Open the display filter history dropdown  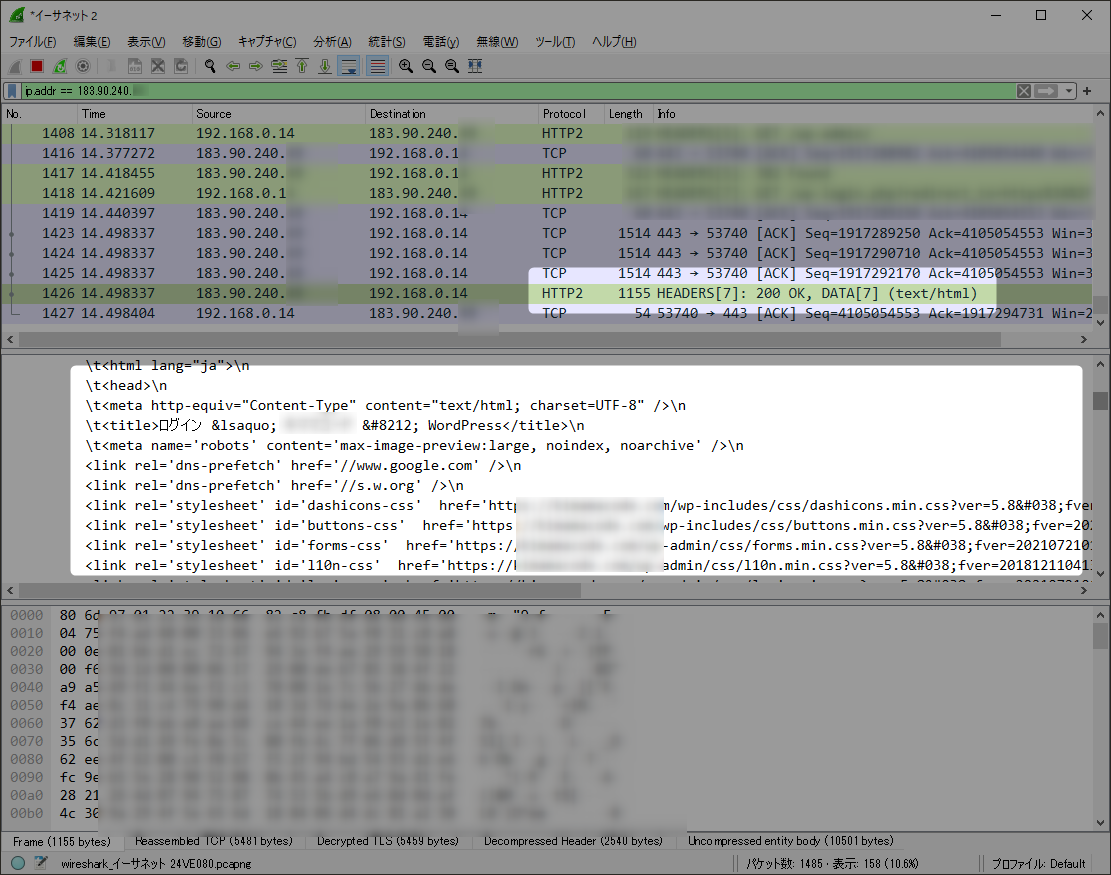pyautogui.click(x=1068, y=91)
